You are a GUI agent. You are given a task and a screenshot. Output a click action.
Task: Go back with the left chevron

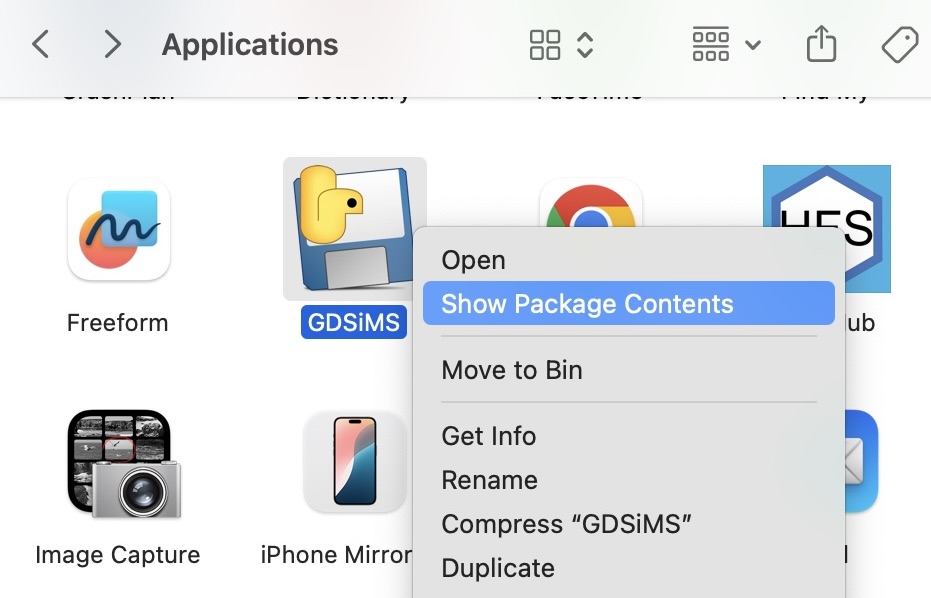coord(40,45)
